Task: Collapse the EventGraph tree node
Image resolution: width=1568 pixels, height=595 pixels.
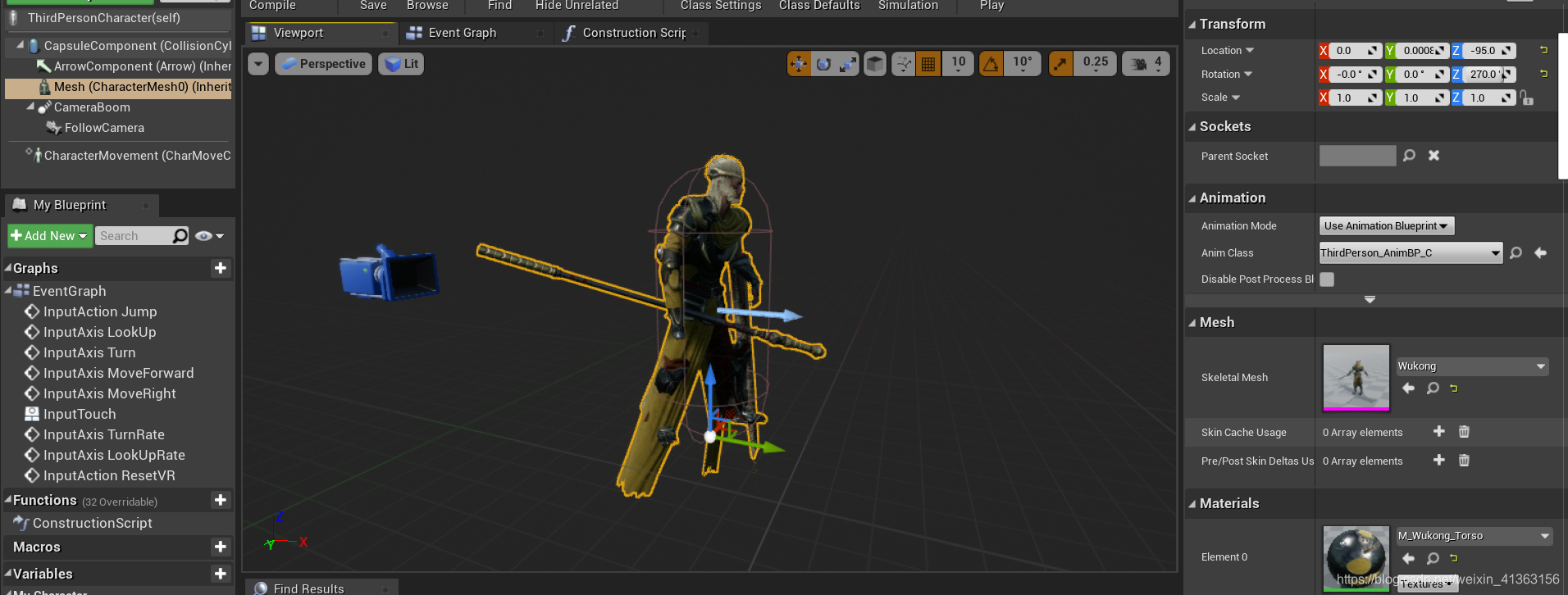Action: [8, 290]
